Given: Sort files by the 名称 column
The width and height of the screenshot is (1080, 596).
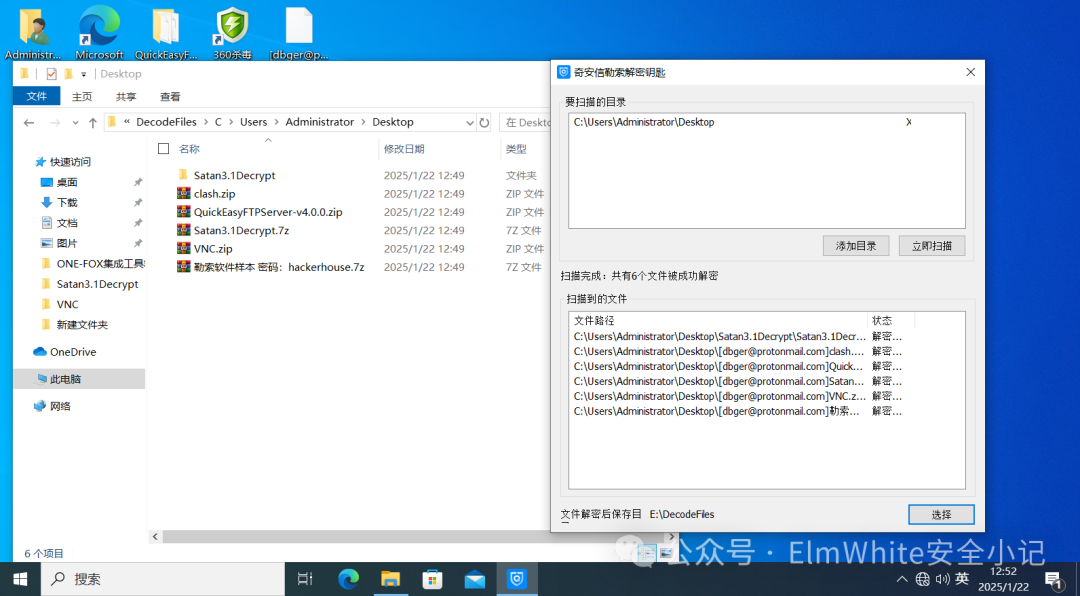Looking at the screenshot, I should (189, 149).
